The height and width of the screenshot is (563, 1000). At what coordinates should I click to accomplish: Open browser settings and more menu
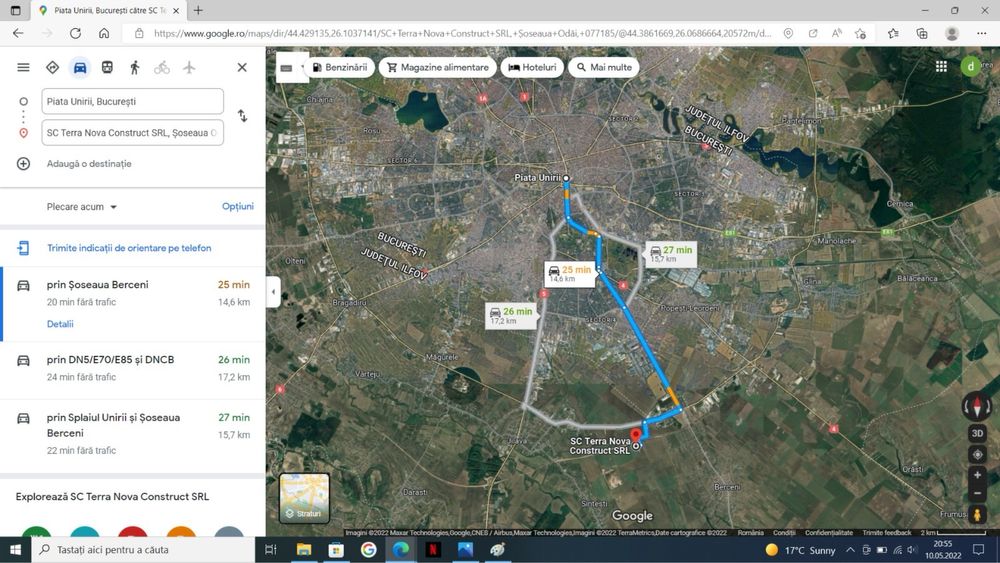pos(982,33)
